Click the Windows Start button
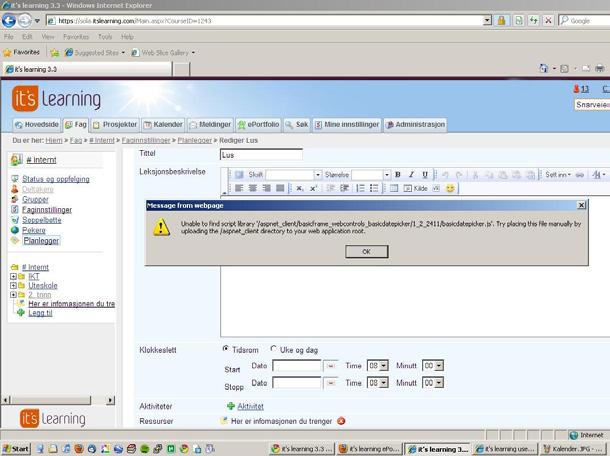This screenshot has height=456, width=610. 16,449
